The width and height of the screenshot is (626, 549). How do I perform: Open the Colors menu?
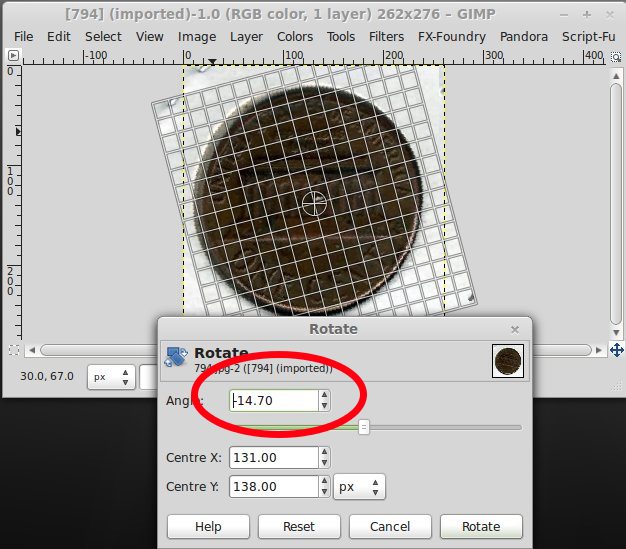point(295,37)
